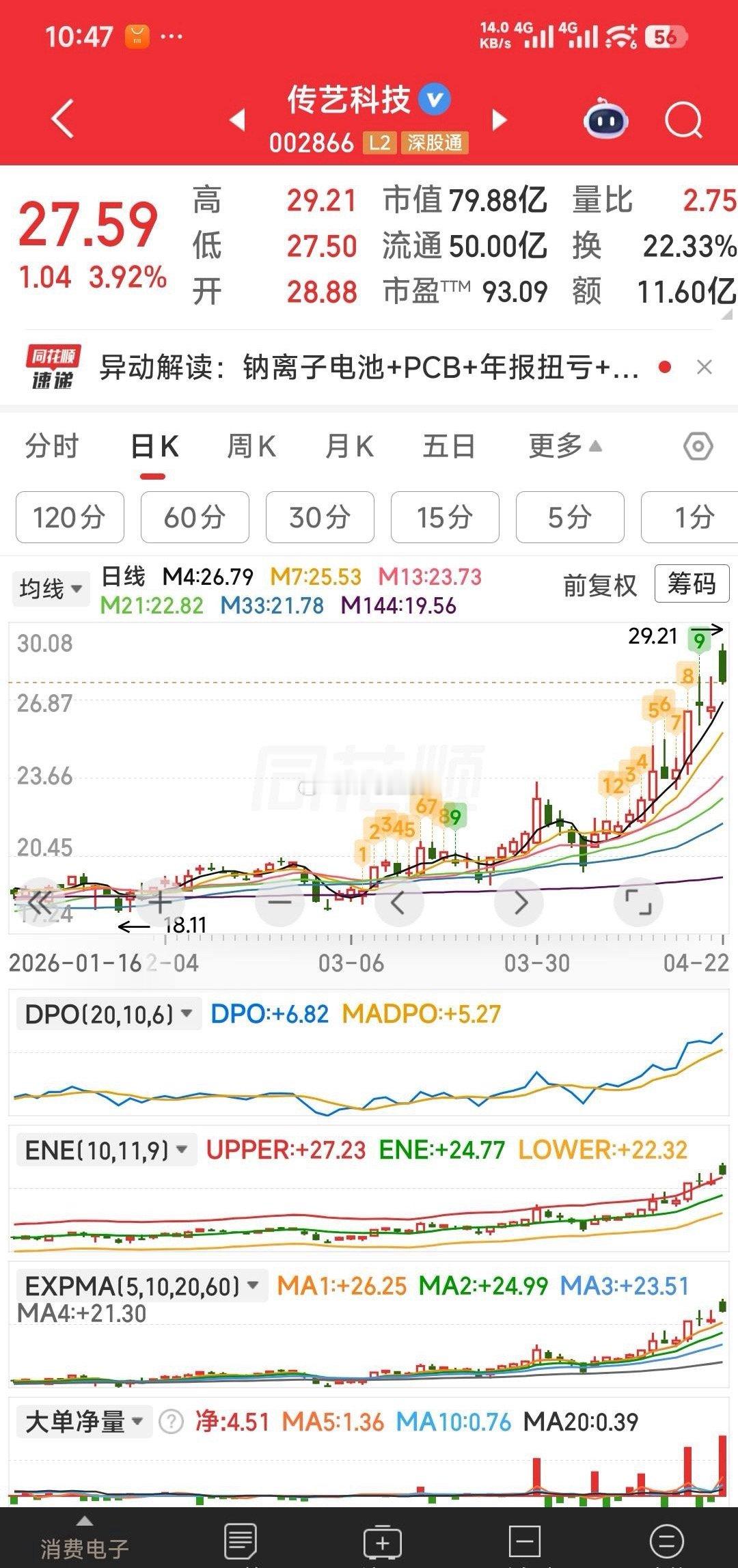Viewport: 738px width, 1568px height.
Task: Select the 60分 interval
Action: pos(195,517)
